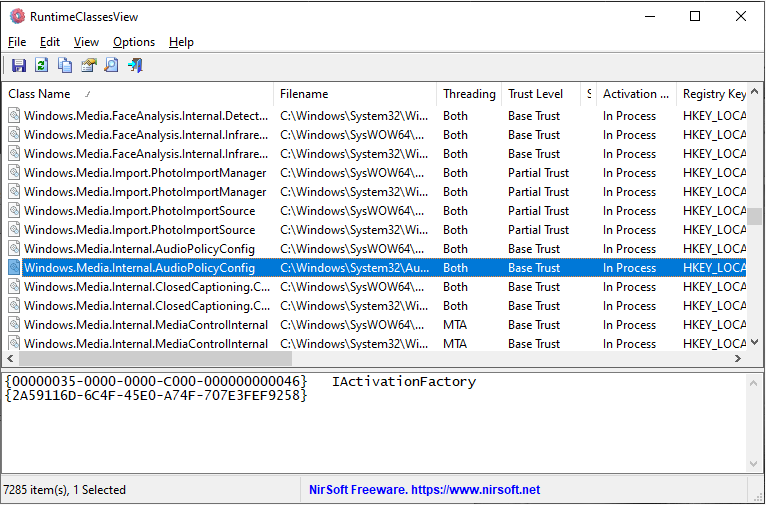
Task: Click the icon of the FaceAnalysis.Internal.Detect... row
Action: point(15,116)
